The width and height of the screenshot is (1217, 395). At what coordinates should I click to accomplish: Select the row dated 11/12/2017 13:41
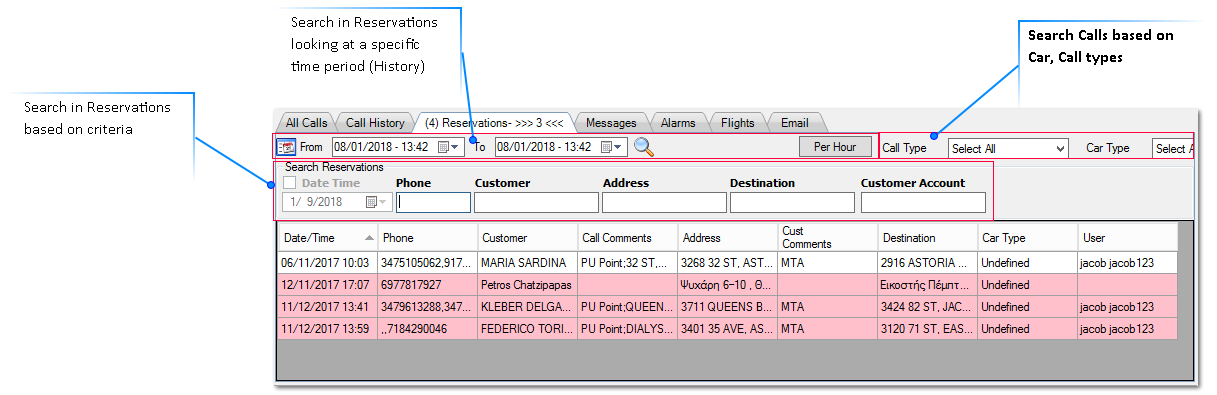click(727, 307)
